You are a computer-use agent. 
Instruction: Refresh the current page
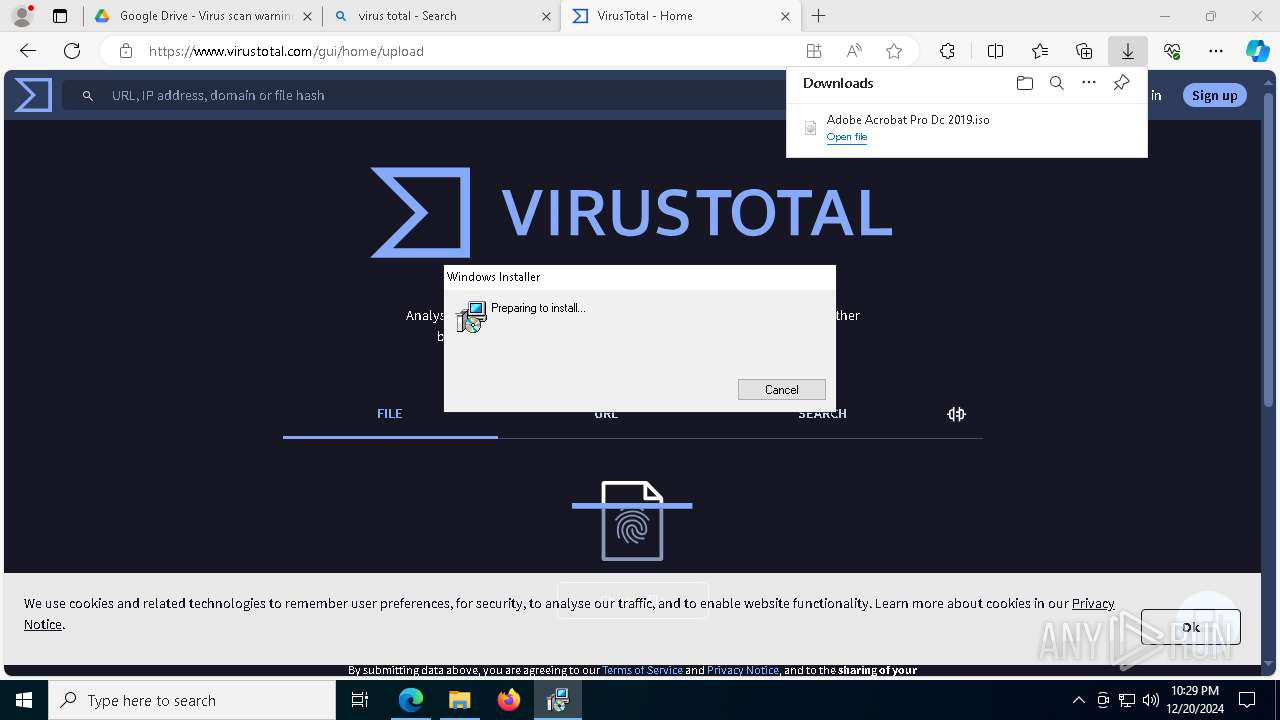72,51
